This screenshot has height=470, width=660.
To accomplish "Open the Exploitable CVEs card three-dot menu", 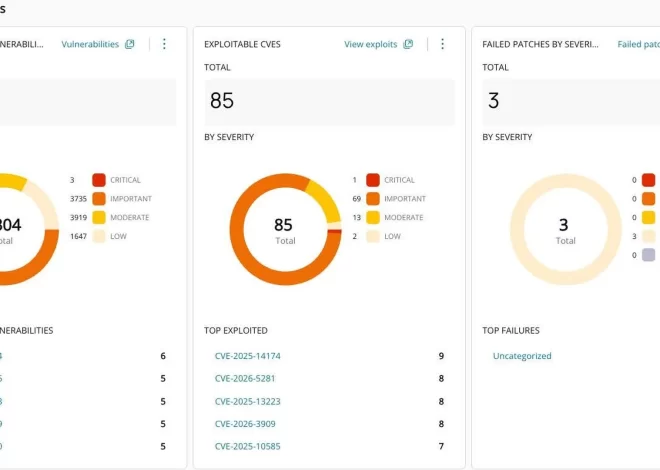I will (442, 44).
